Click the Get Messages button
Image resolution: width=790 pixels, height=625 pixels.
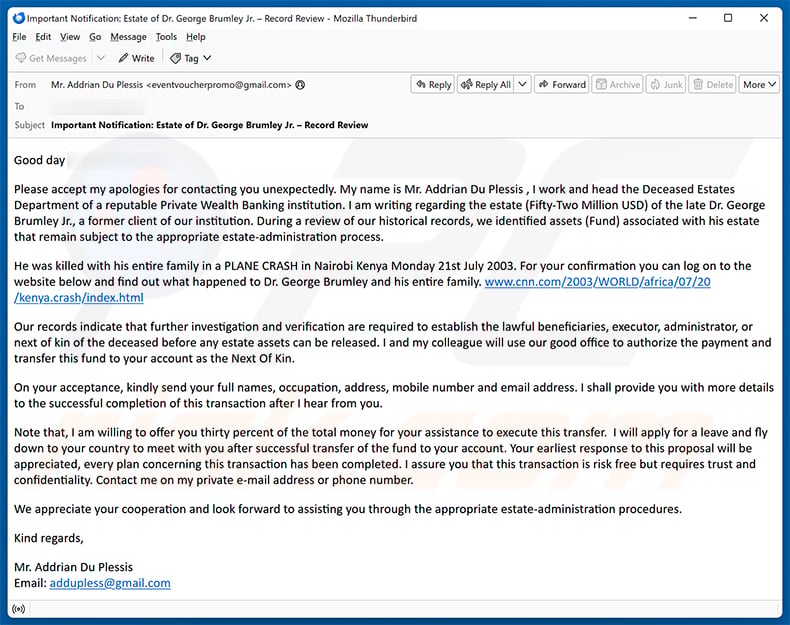click(x=51, y=58)
